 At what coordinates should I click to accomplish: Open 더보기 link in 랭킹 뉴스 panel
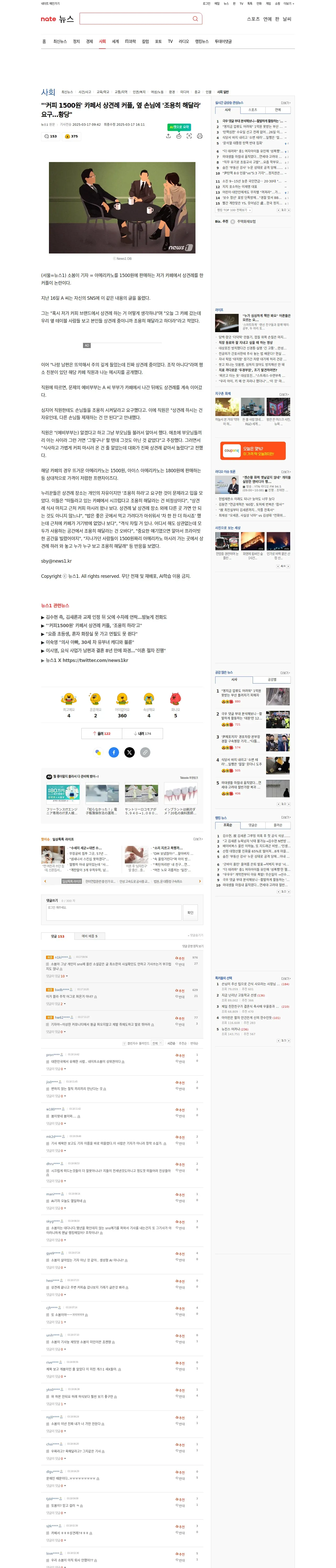pyautogui.click(x=285, y=817)
